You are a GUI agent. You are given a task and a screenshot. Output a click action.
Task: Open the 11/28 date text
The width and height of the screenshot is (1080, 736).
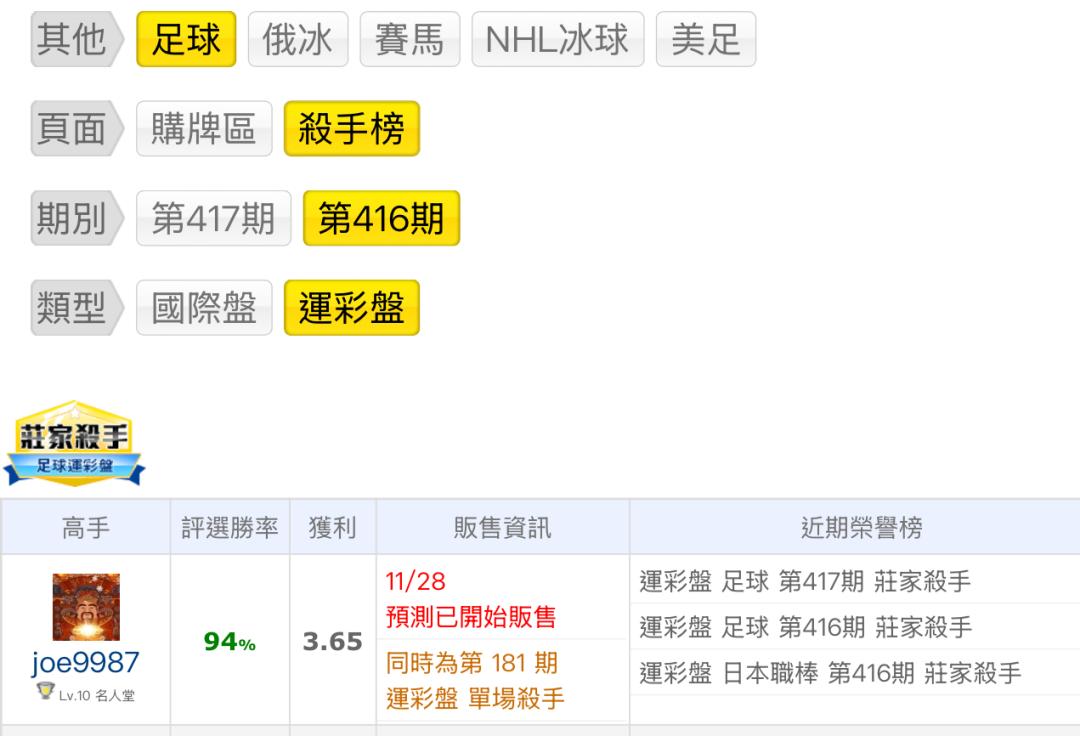click(x=415, y=581)
